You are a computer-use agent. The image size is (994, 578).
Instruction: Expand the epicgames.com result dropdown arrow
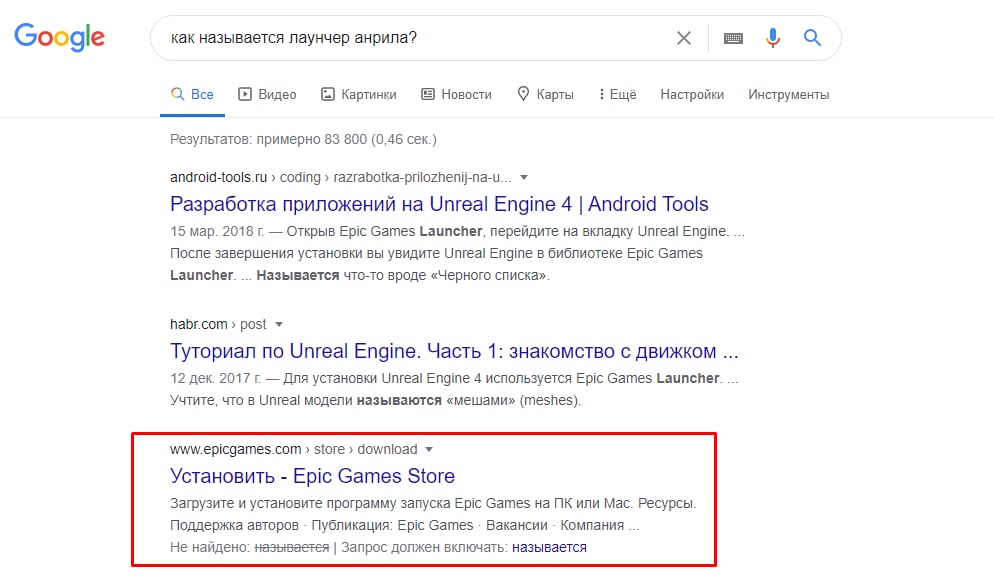pyautogui.click(x=429, y=449)
